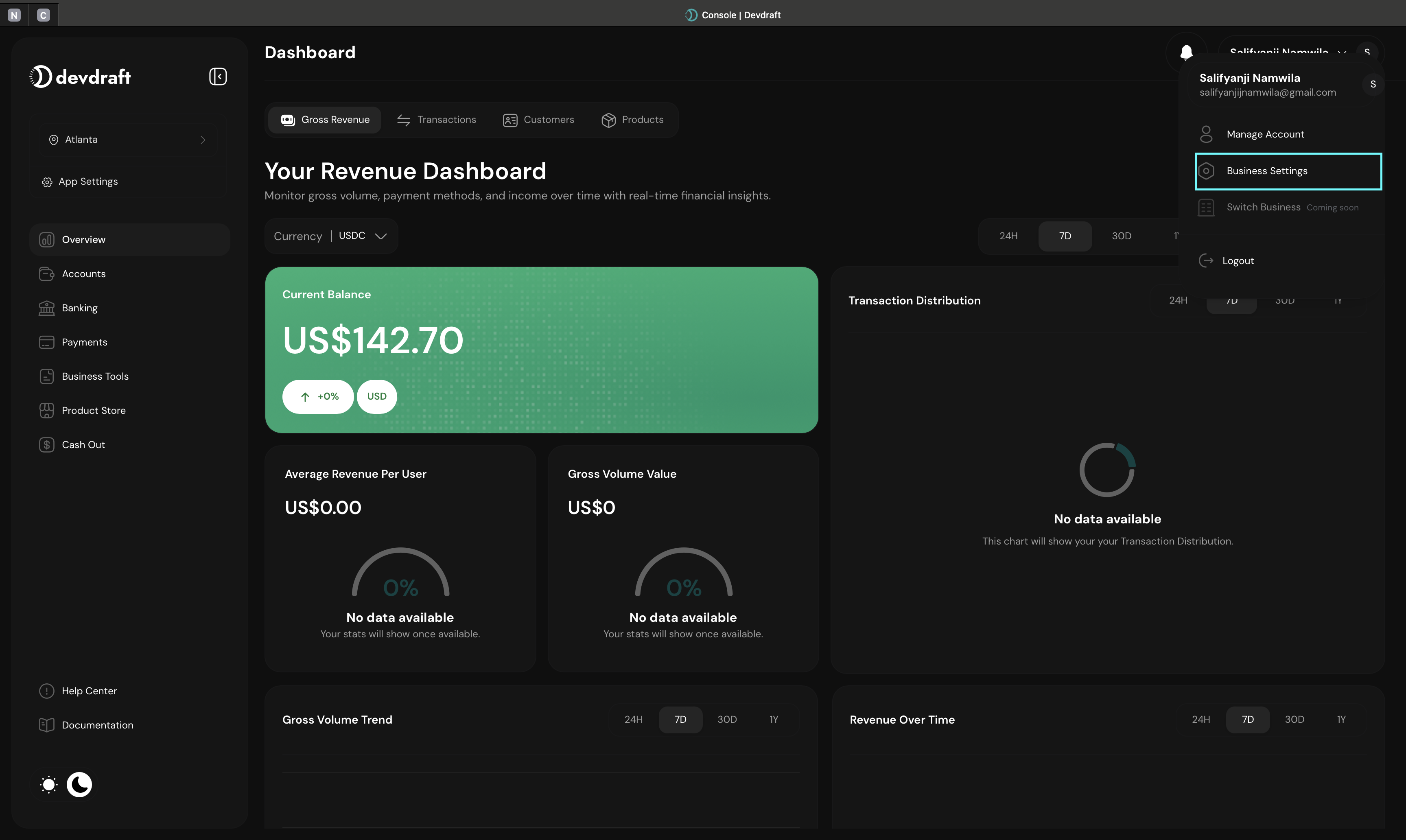Screen dimensions: 1406x840
Task: Click Logout in the profile menu
Action: 1238,260
